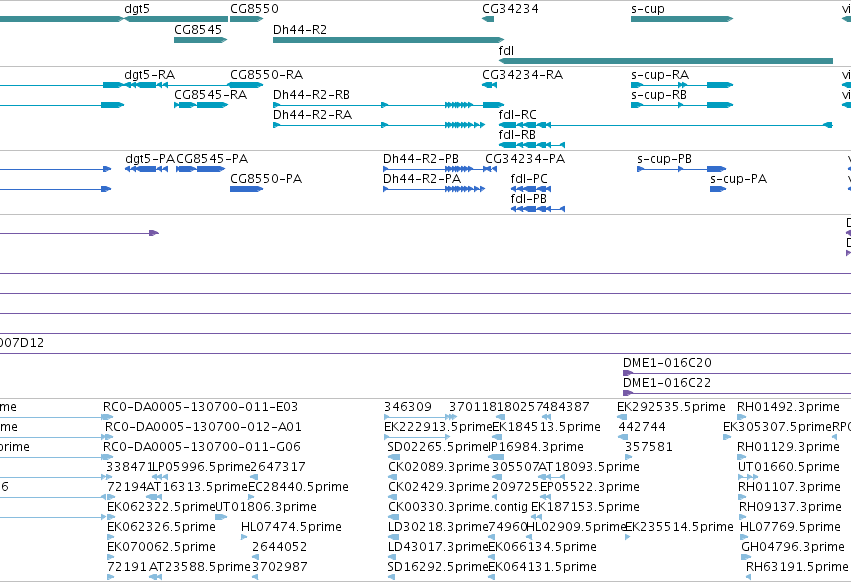Select EST CK00330.3prime.contig
Viewport: 851px width, 582px height.
[x=458, y=507]
